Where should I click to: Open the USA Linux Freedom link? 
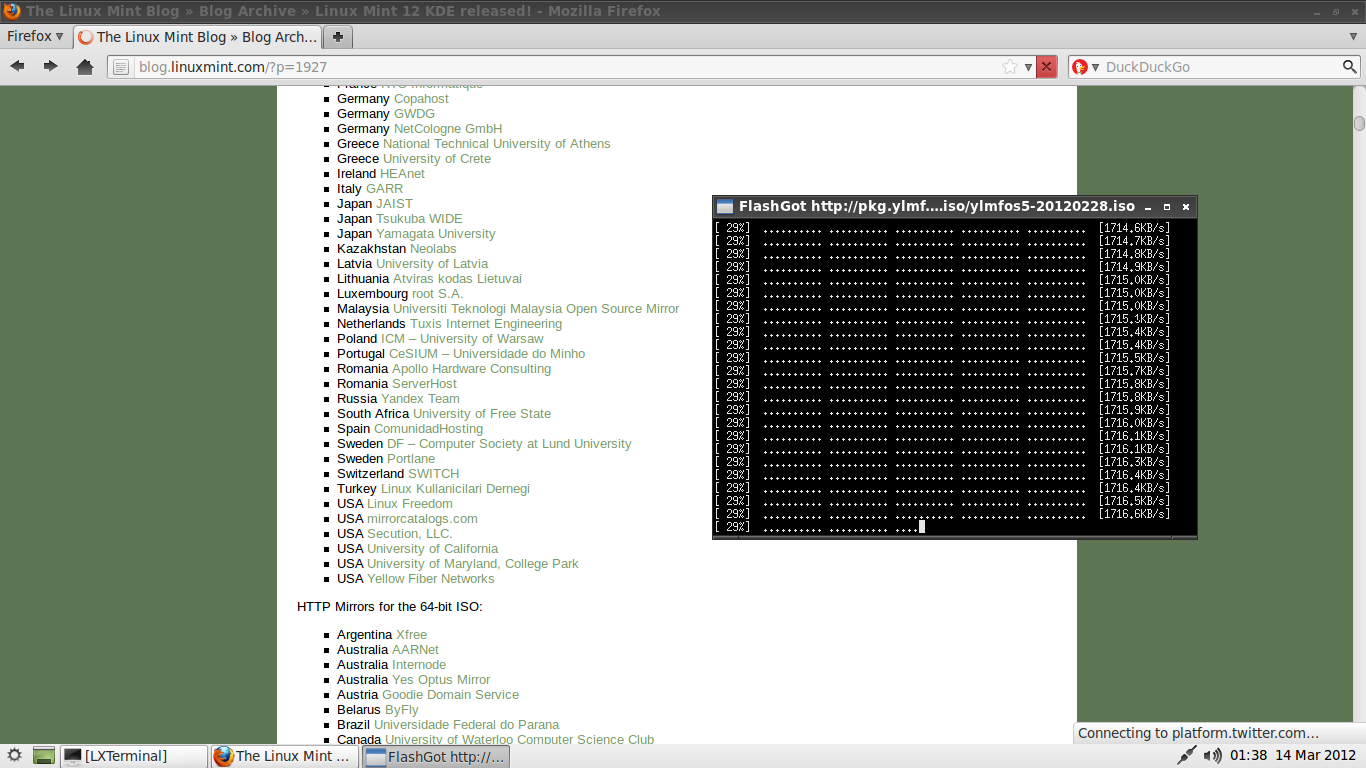click(410, 503)
